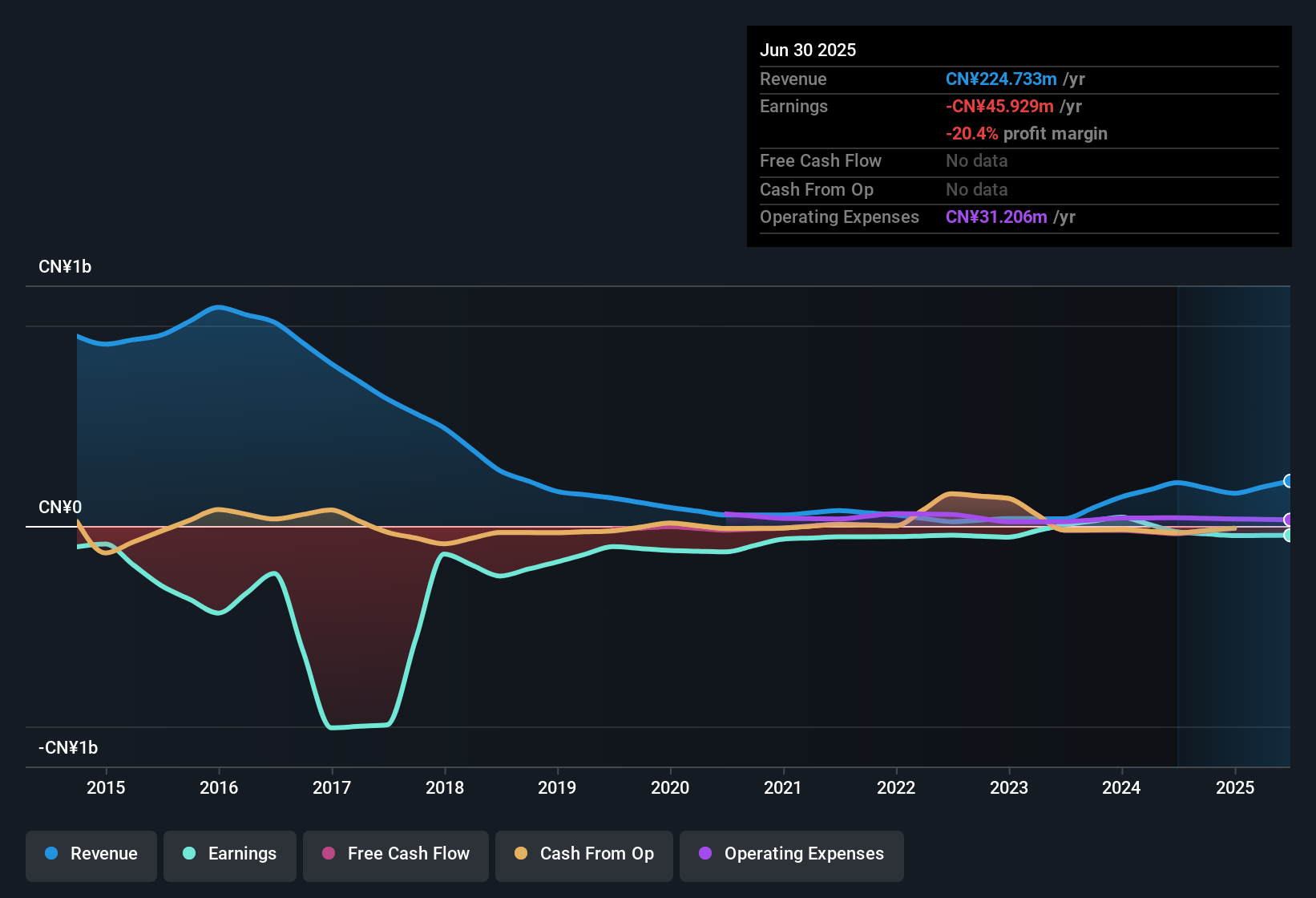The width and height of the screenshot is (1316, 898).
Task: Click the orange Cash From Op legend dot
Action: (521, 854)
